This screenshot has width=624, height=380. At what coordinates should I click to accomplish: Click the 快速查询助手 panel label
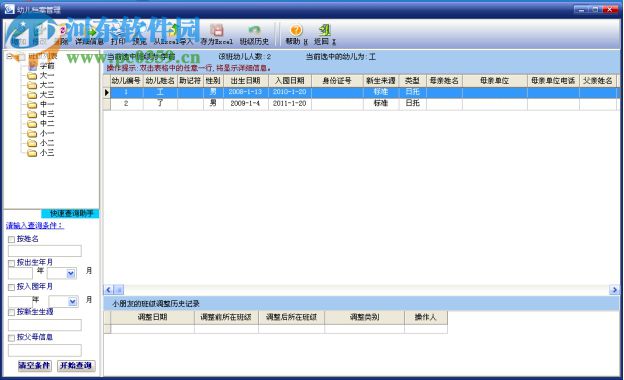pyautogui.click(x=71, y=214)
